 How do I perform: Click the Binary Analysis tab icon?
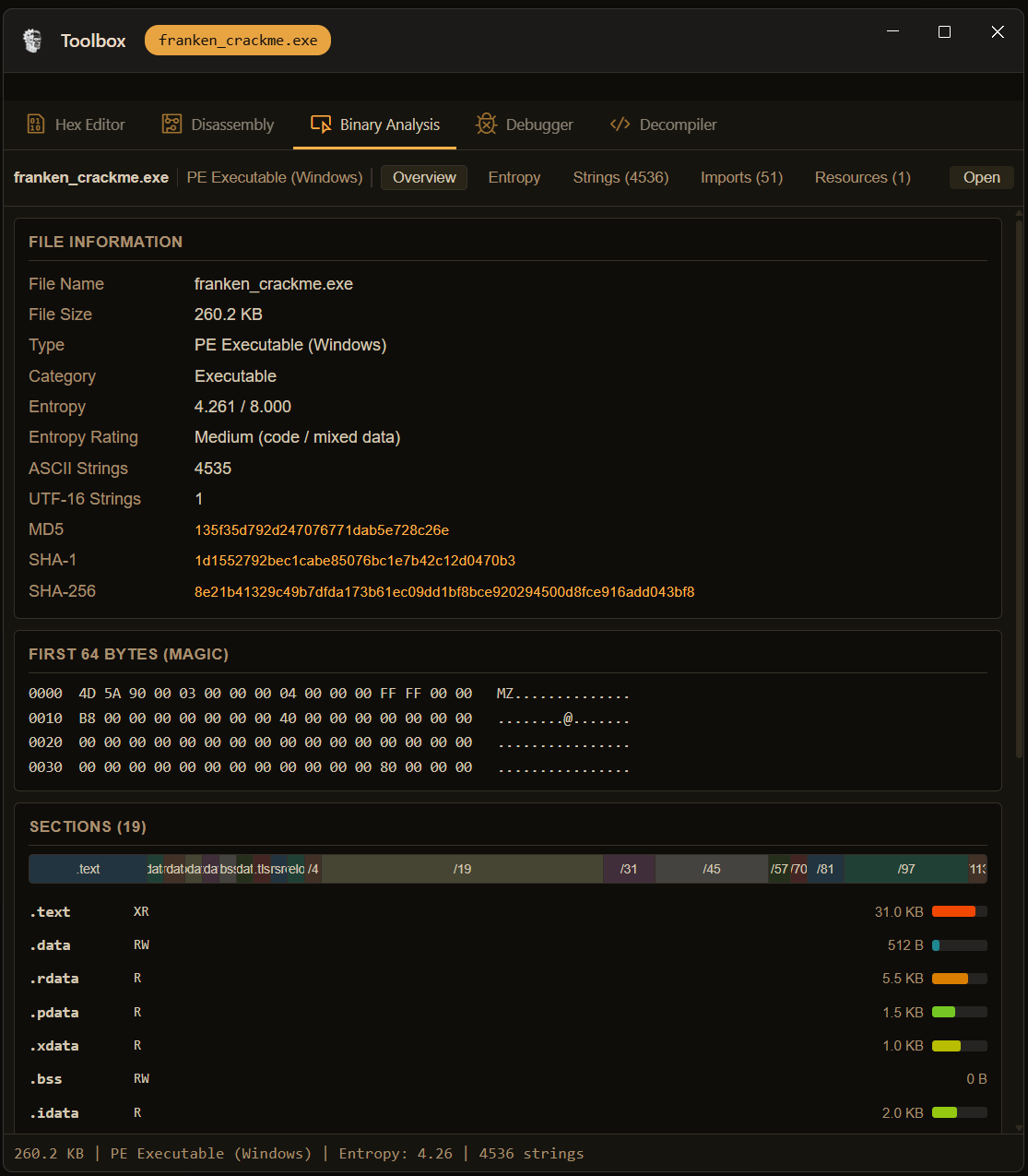click(321, 125)
